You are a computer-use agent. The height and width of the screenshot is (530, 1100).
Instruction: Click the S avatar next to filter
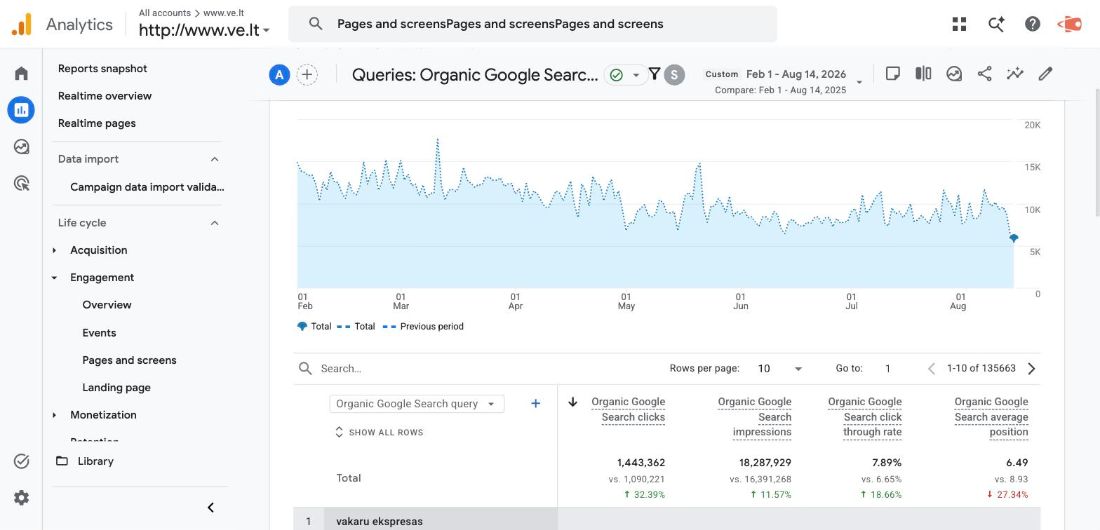pos(674,74)
